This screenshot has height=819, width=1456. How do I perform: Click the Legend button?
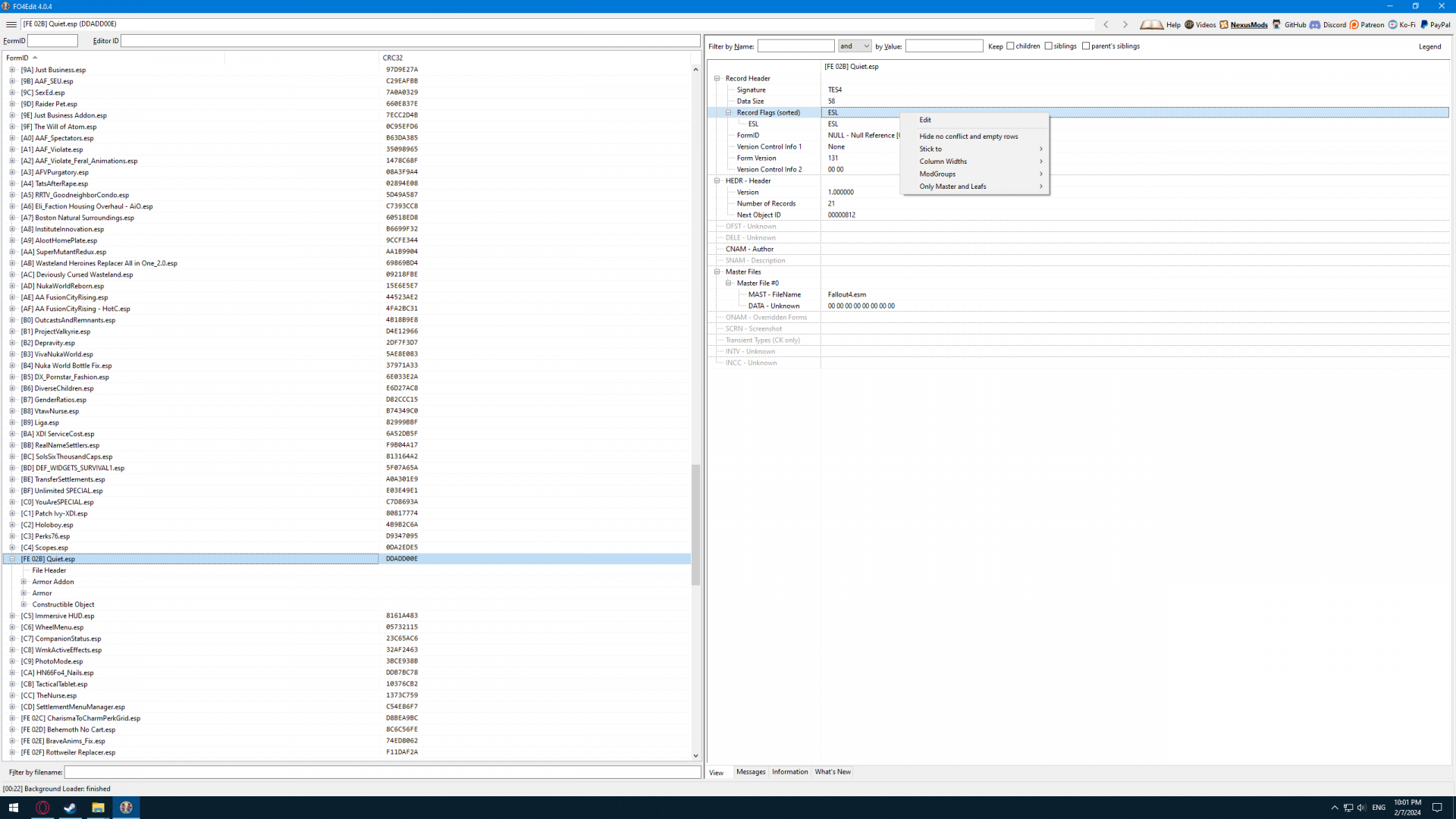[x=1429, y=46]
